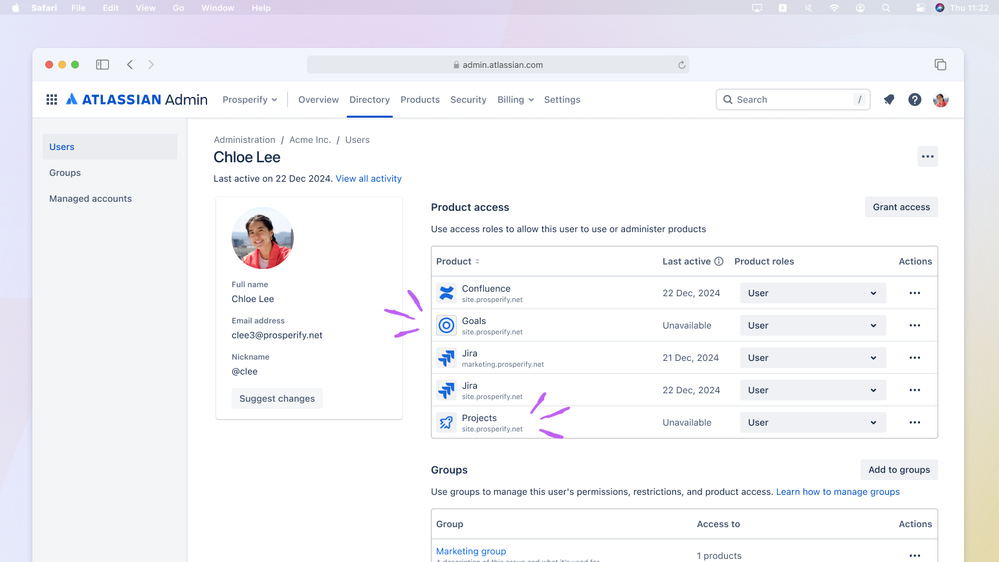Click the Projects product icon

coord(447,422)
